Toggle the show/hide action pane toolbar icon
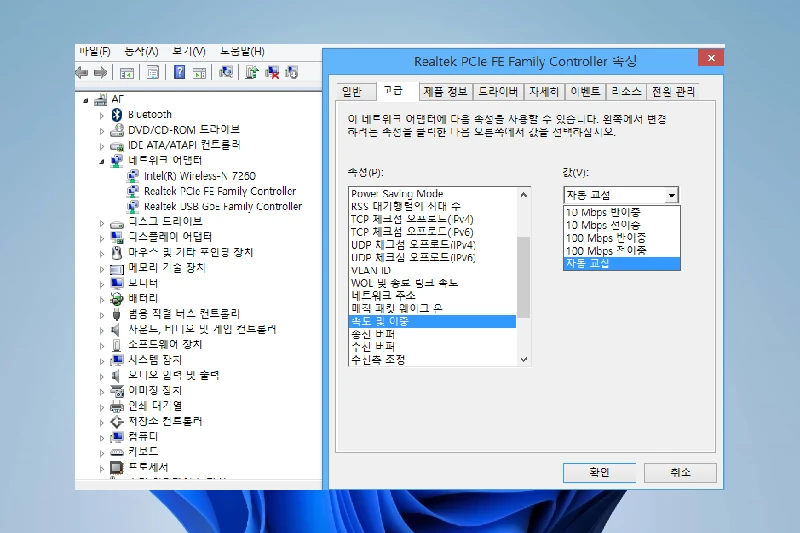 pos(199,73)
